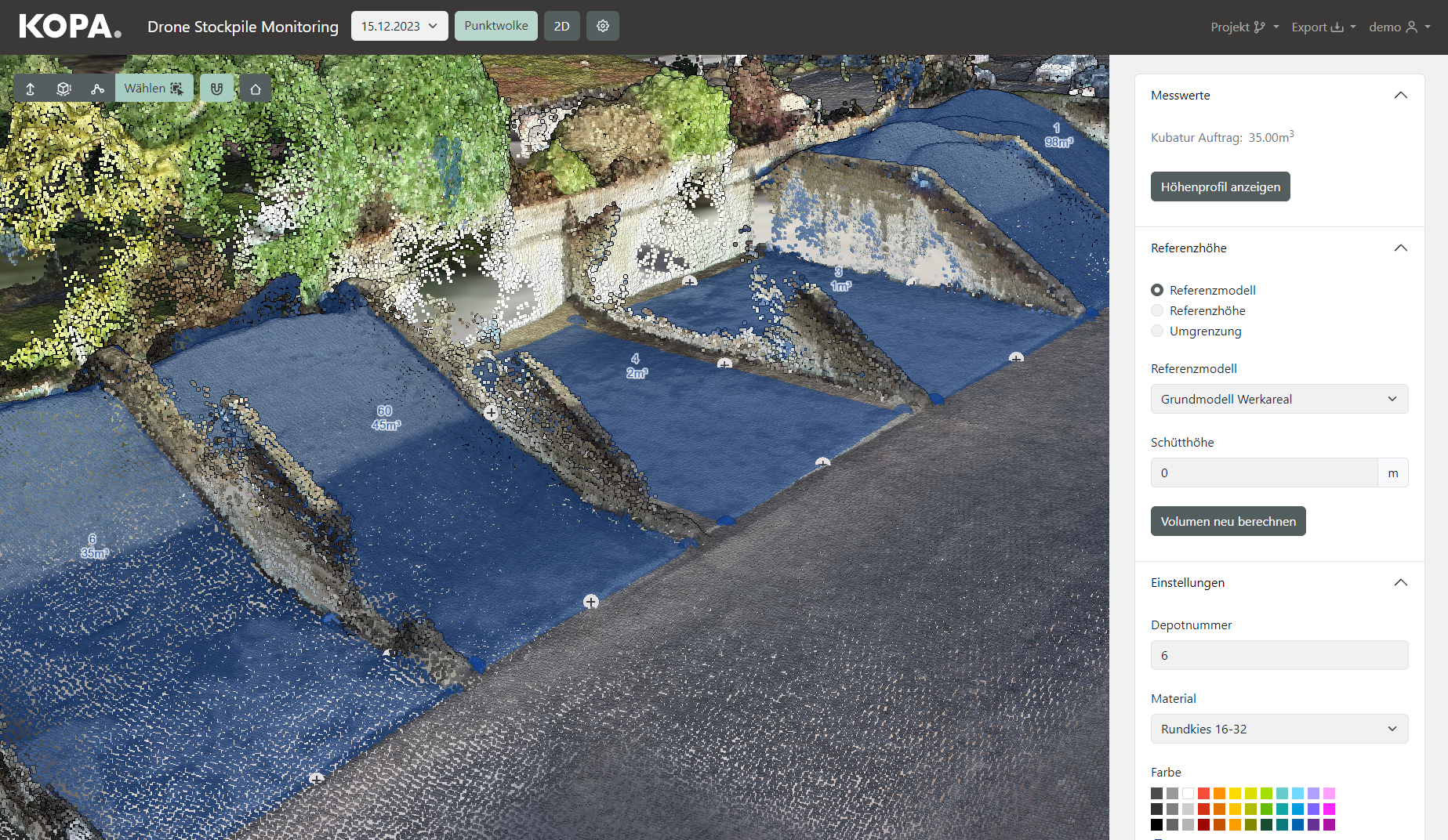The image size is (1448, 840).
Task: Reset view with the home icon
Action: tap(256, 89)
